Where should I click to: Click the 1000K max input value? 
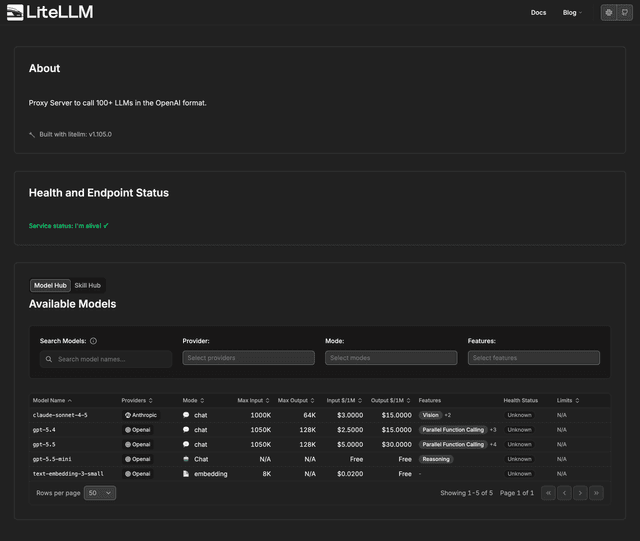(x=261, y=415)
